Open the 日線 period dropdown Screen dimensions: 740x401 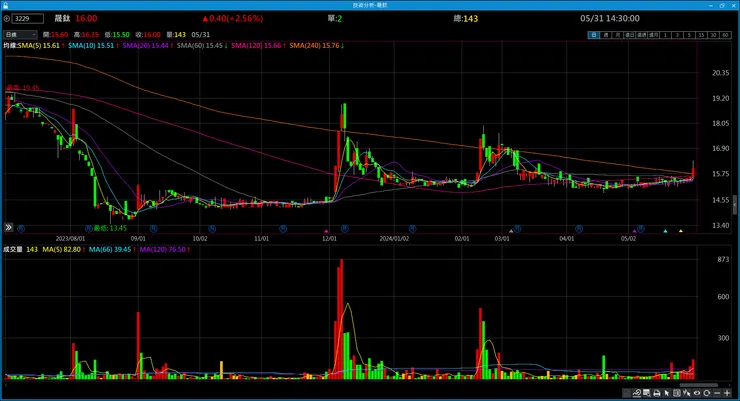click(x=20, y=34)
